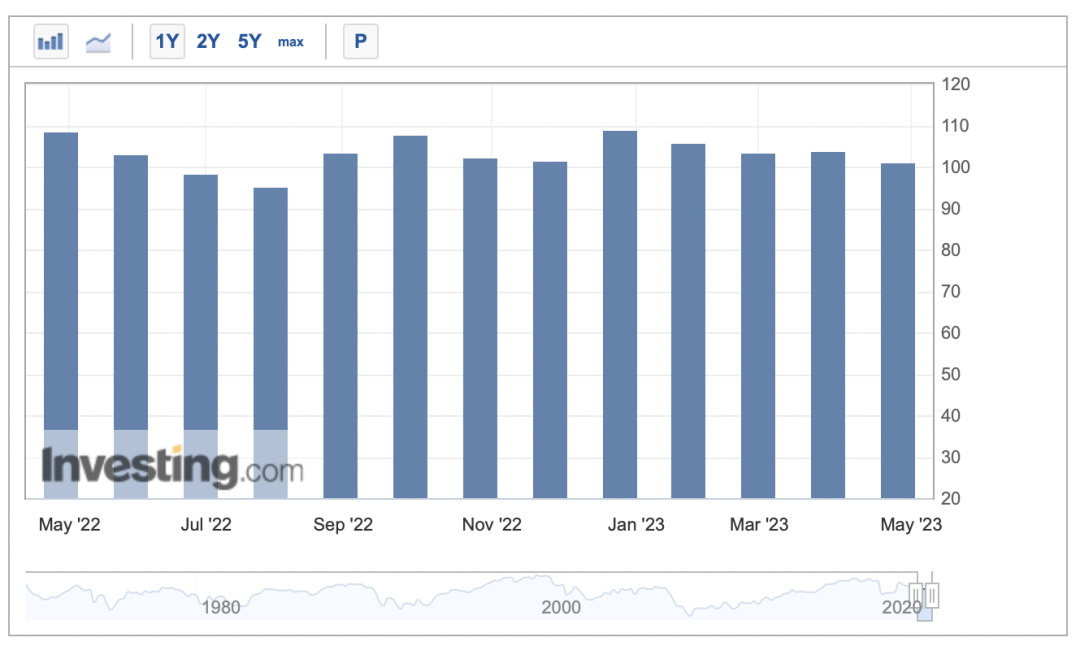Click the P button in toolbar
Screen dimensions: 1080x646
(x=360, y=42)
